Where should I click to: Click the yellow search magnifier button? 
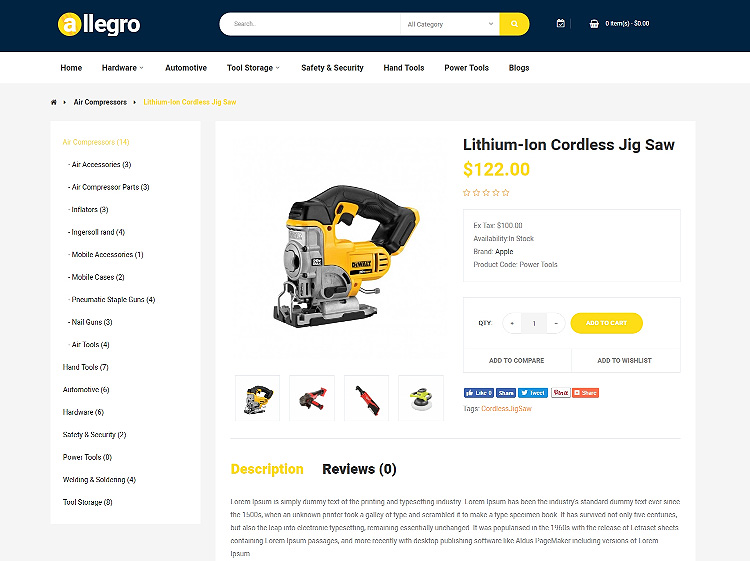(x=514, y=24)
